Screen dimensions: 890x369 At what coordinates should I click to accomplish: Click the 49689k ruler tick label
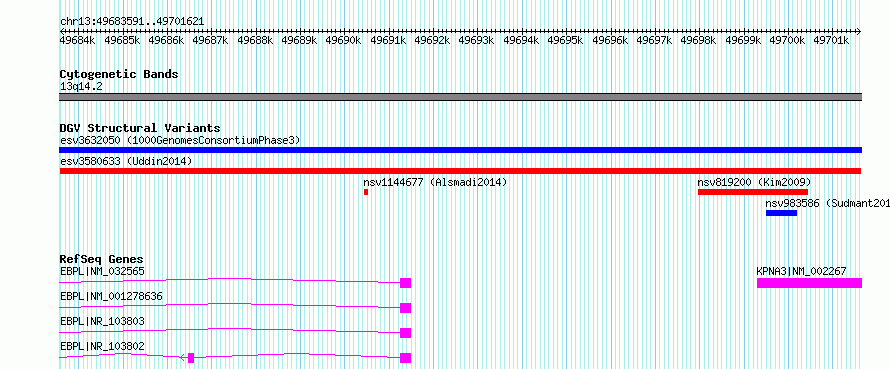300,40
